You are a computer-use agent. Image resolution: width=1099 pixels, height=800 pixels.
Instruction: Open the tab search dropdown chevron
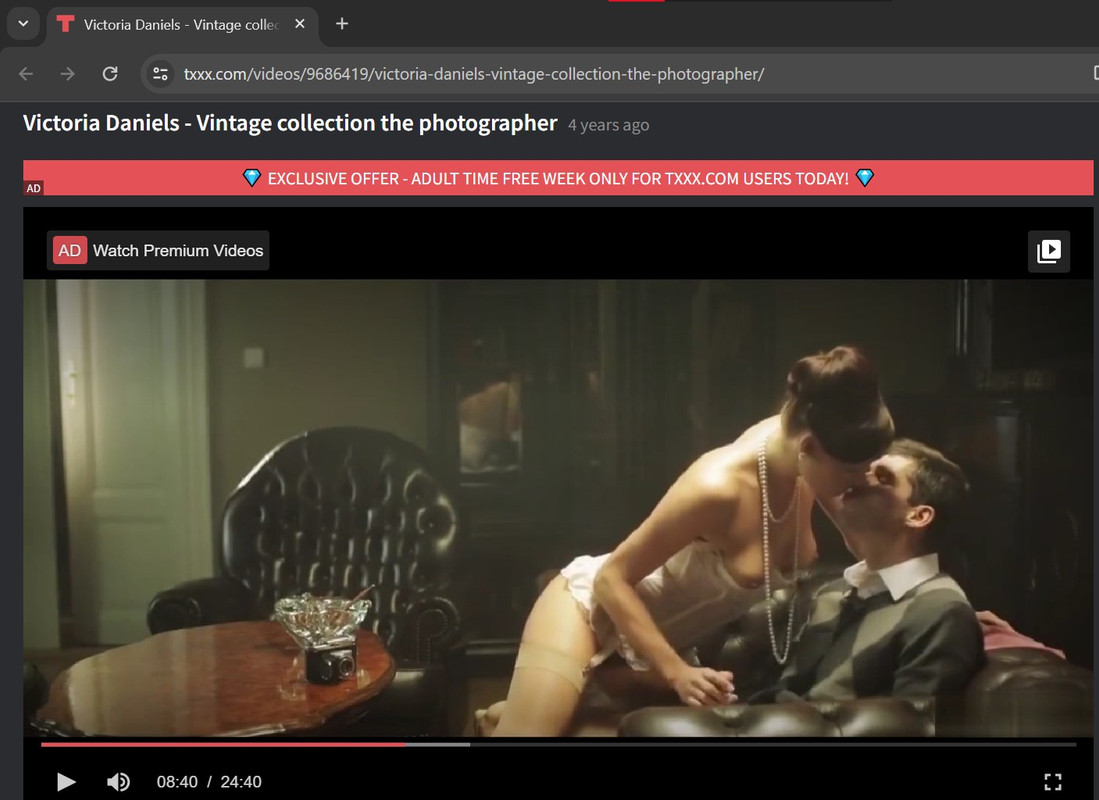coord(23,24)
